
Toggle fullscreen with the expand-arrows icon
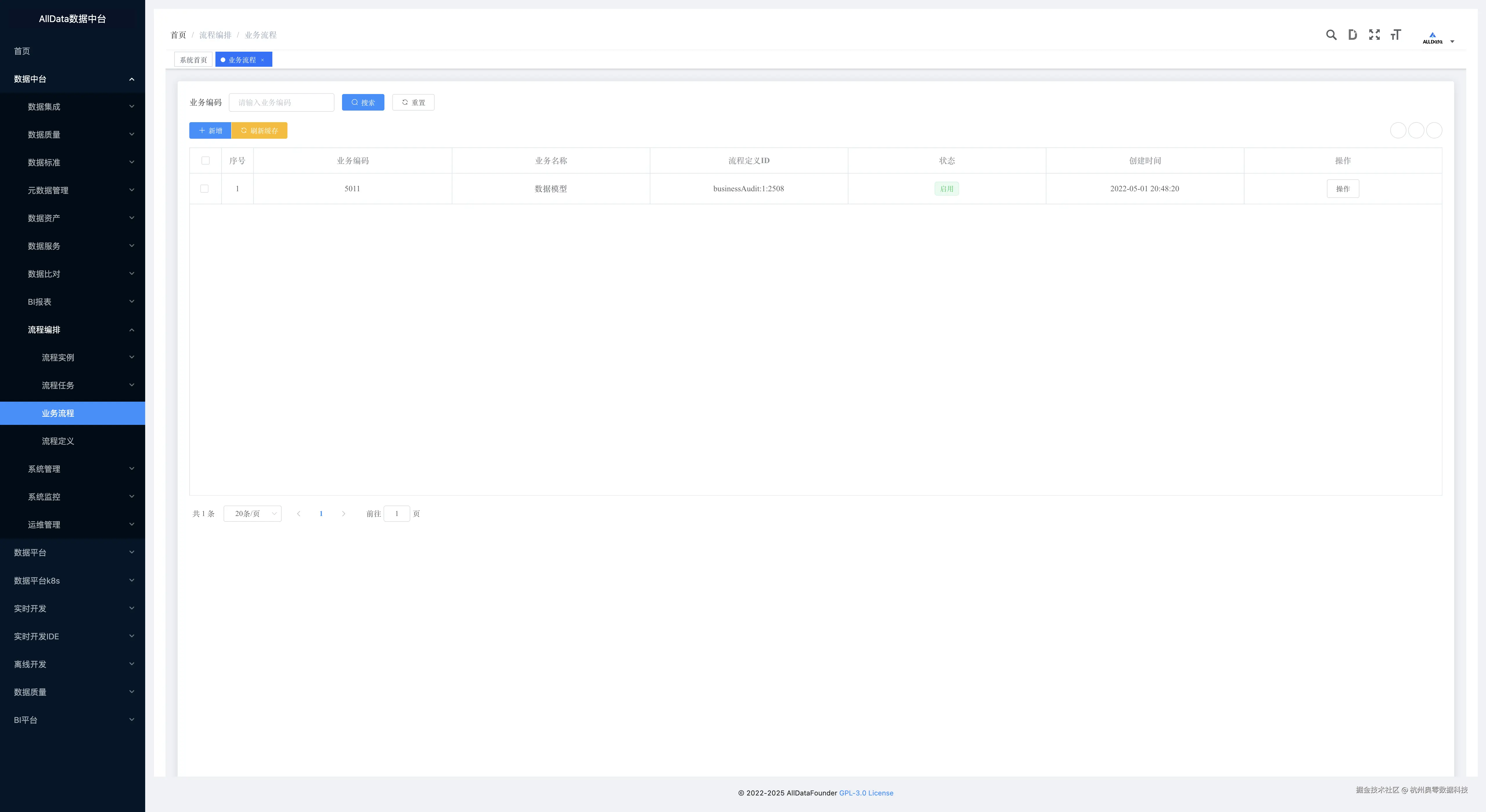pyautogui.click(x=1374, y=35)
